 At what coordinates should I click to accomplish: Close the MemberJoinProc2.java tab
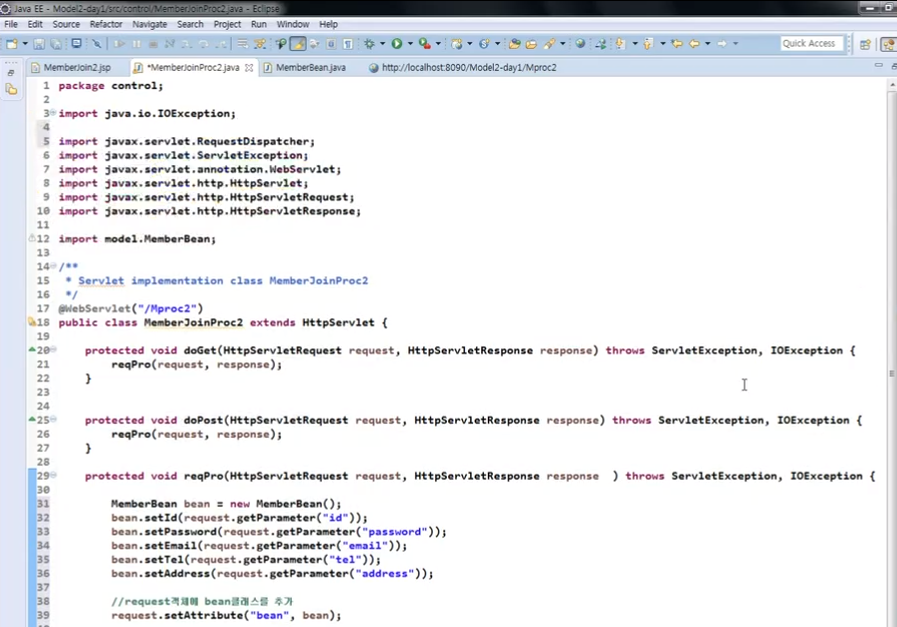coord(249,68)
